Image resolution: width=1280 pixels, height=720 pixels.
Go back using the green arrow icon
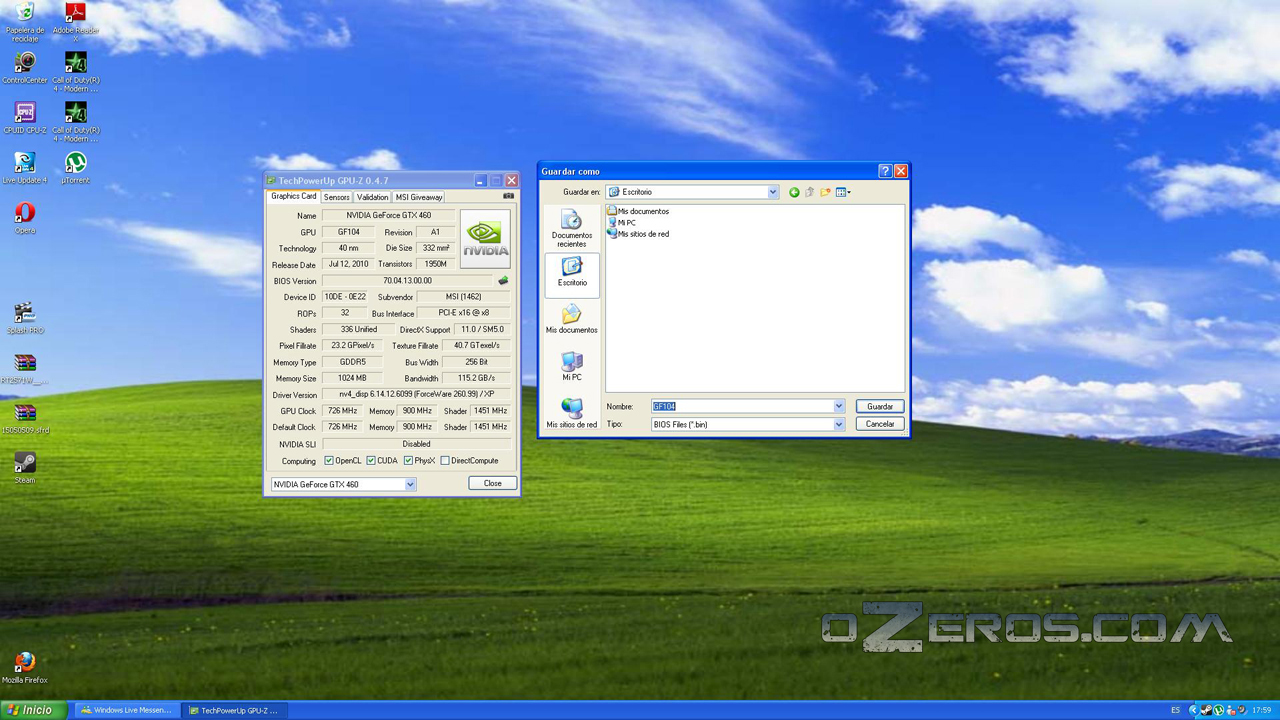tap(794, 192)
